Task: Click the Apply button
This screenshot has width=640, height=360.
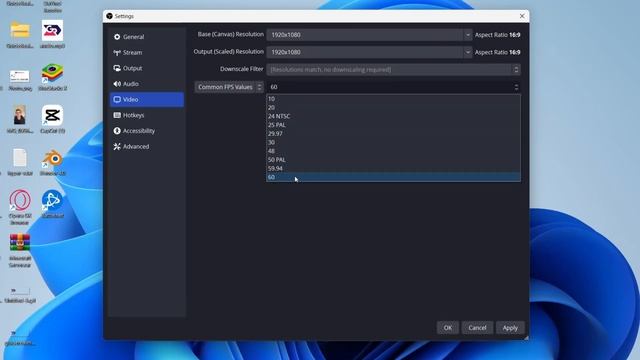Action: [x=510, y=328]
